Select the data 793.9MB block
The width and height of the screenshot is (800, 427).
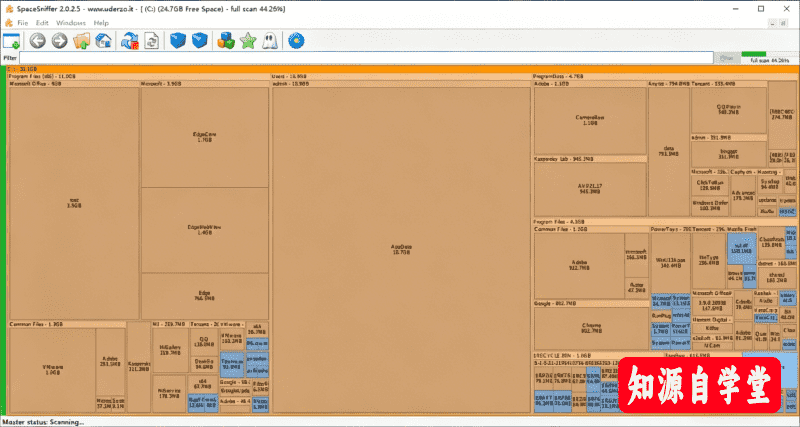coord(669,151)
